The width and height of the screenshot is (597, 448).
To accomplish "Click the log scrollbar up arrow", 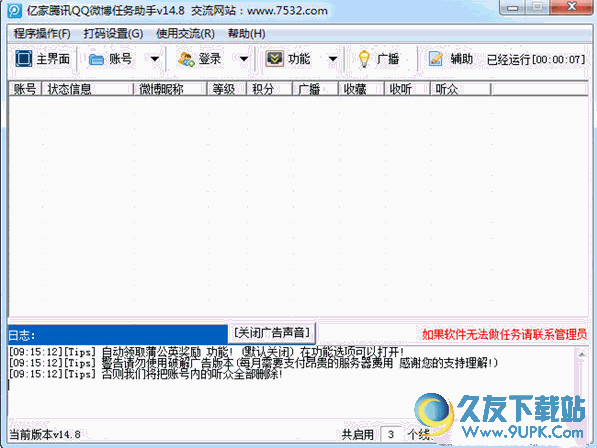I will [581, 354].
